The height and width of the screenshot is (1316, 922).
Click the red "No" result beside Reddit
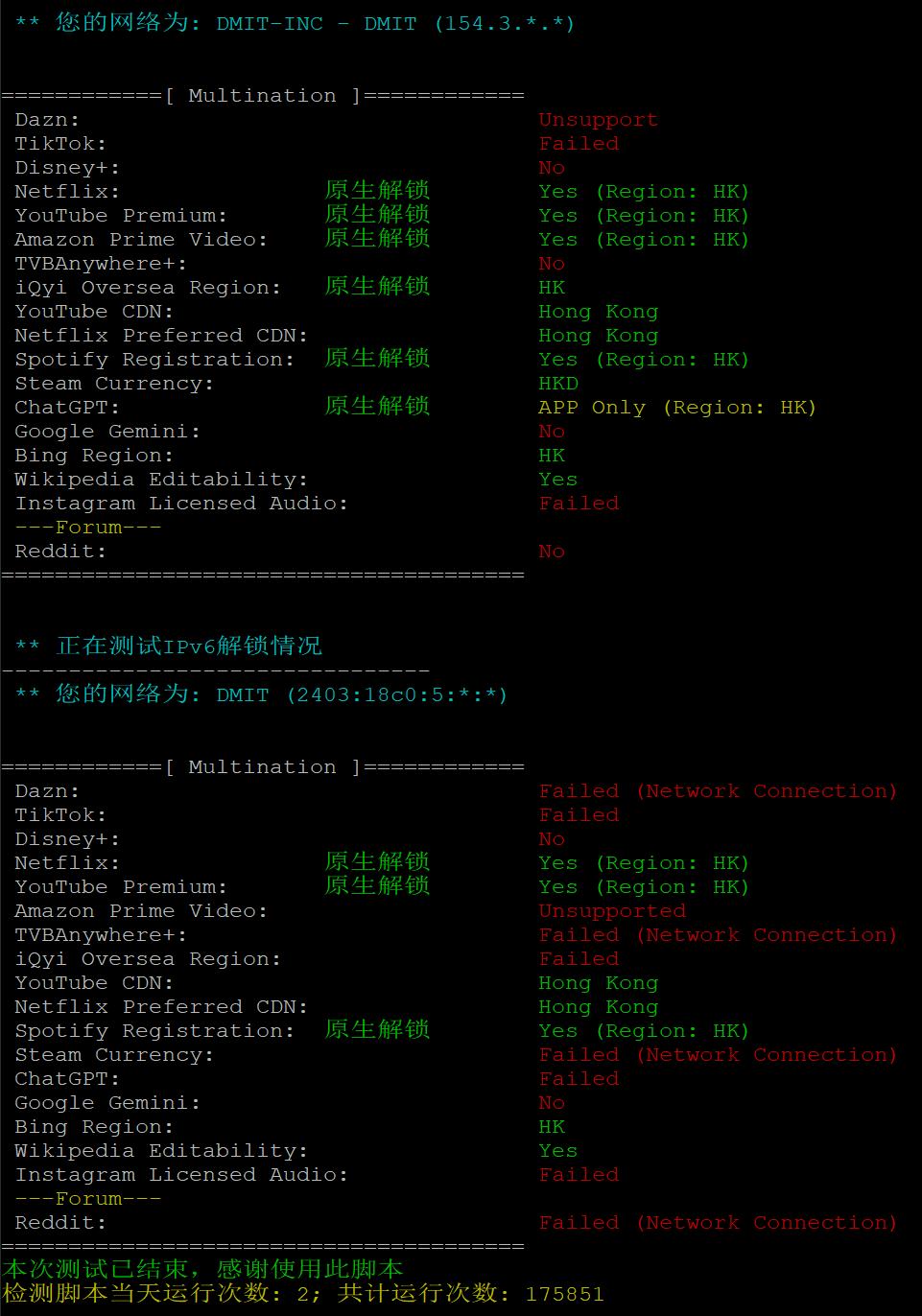(x=552, y=552)
